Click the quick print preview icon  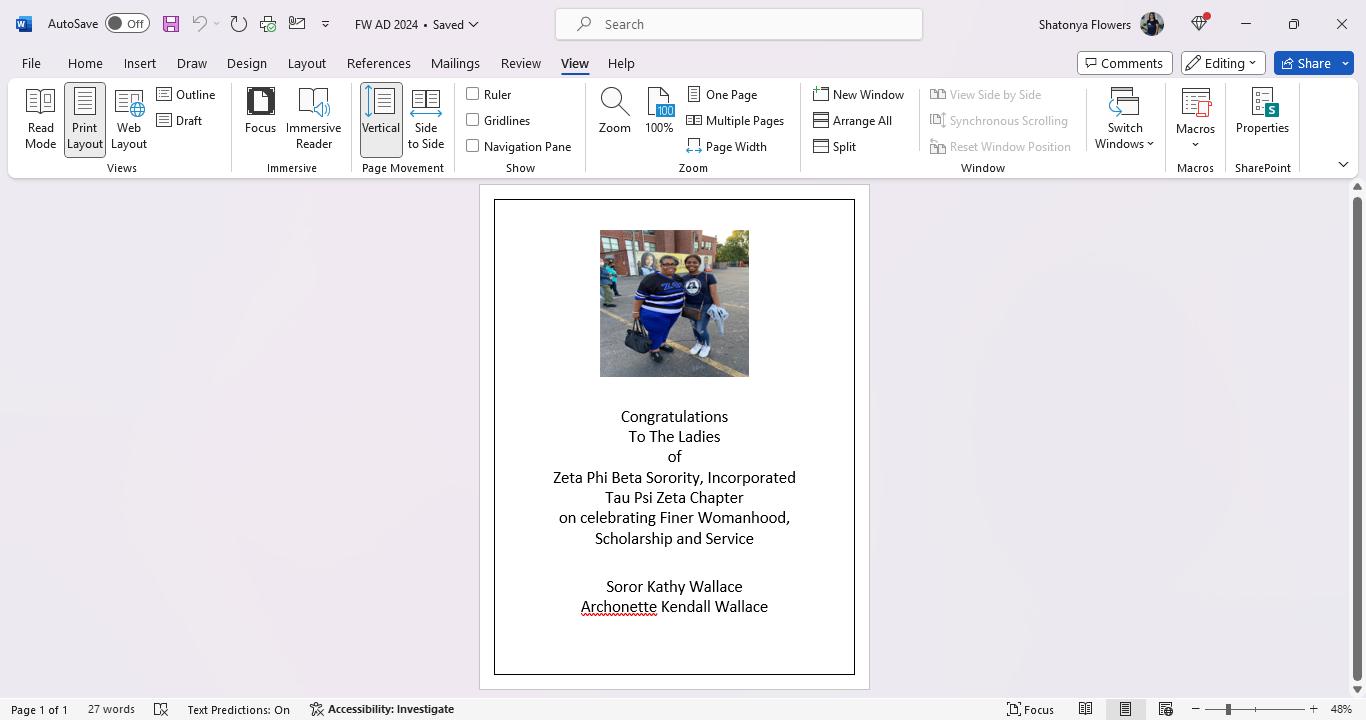coord(268,24)
